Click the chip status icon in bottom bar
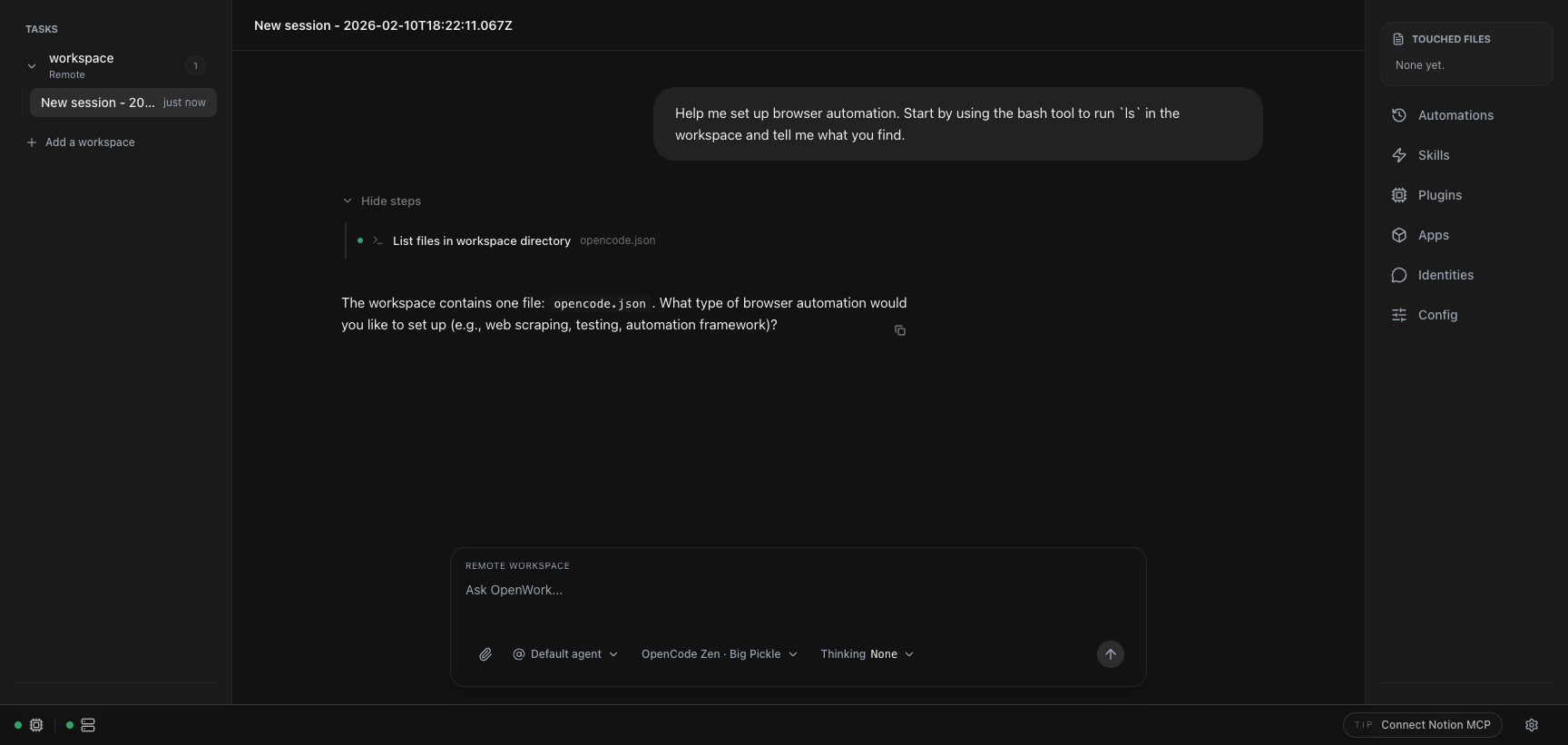 (x=36, y=725)
